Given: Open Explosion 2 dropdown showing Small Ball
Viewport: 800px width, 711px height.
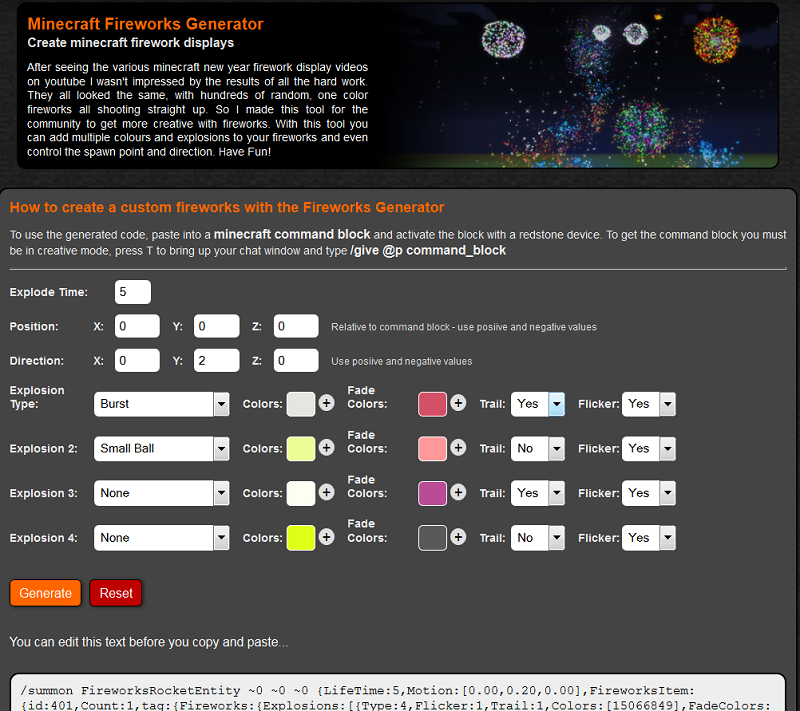Looking at the screenshot, I should point(161,448).
